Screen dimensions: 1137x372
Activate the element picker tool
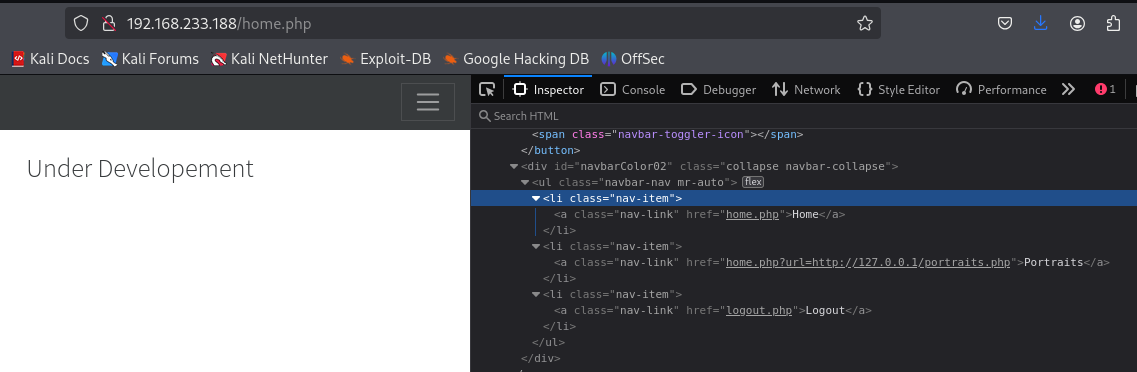click(x=487, y=89)
